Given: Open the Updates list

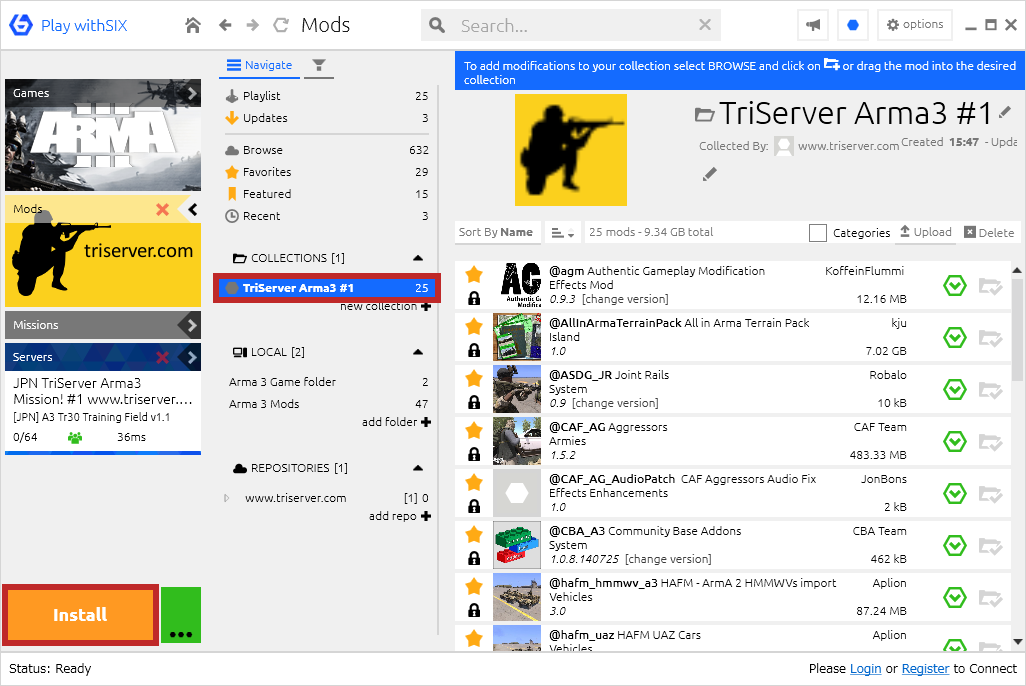Looking at the screenshot, I should click(x=327, y=118).
